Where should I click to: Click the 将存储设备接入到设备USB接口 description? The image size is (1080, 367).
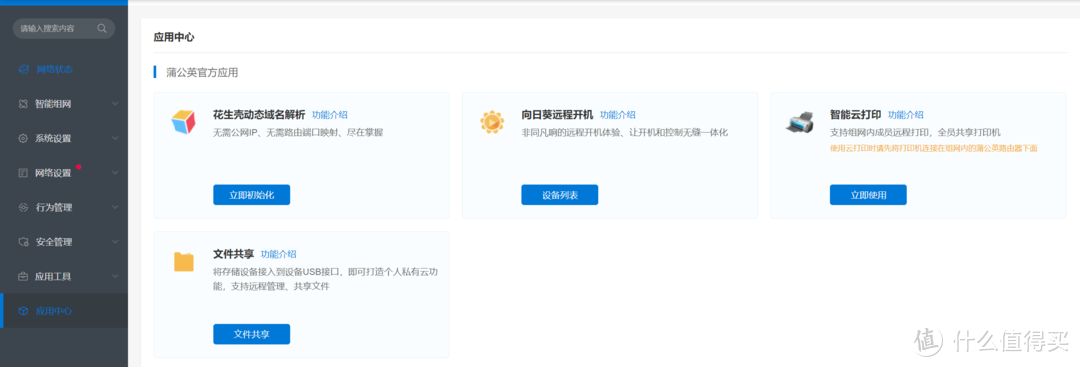point(326,279)
